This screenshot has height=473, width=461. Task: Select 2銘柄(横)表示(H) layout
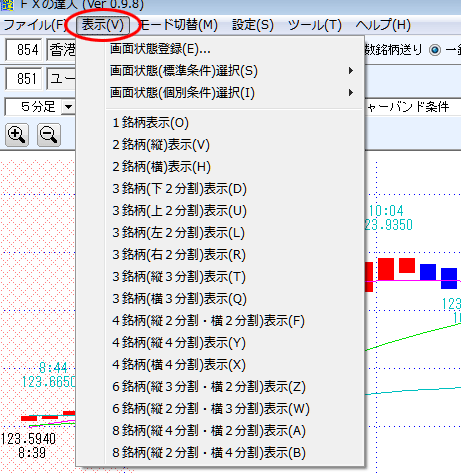[x=219, y=167]
